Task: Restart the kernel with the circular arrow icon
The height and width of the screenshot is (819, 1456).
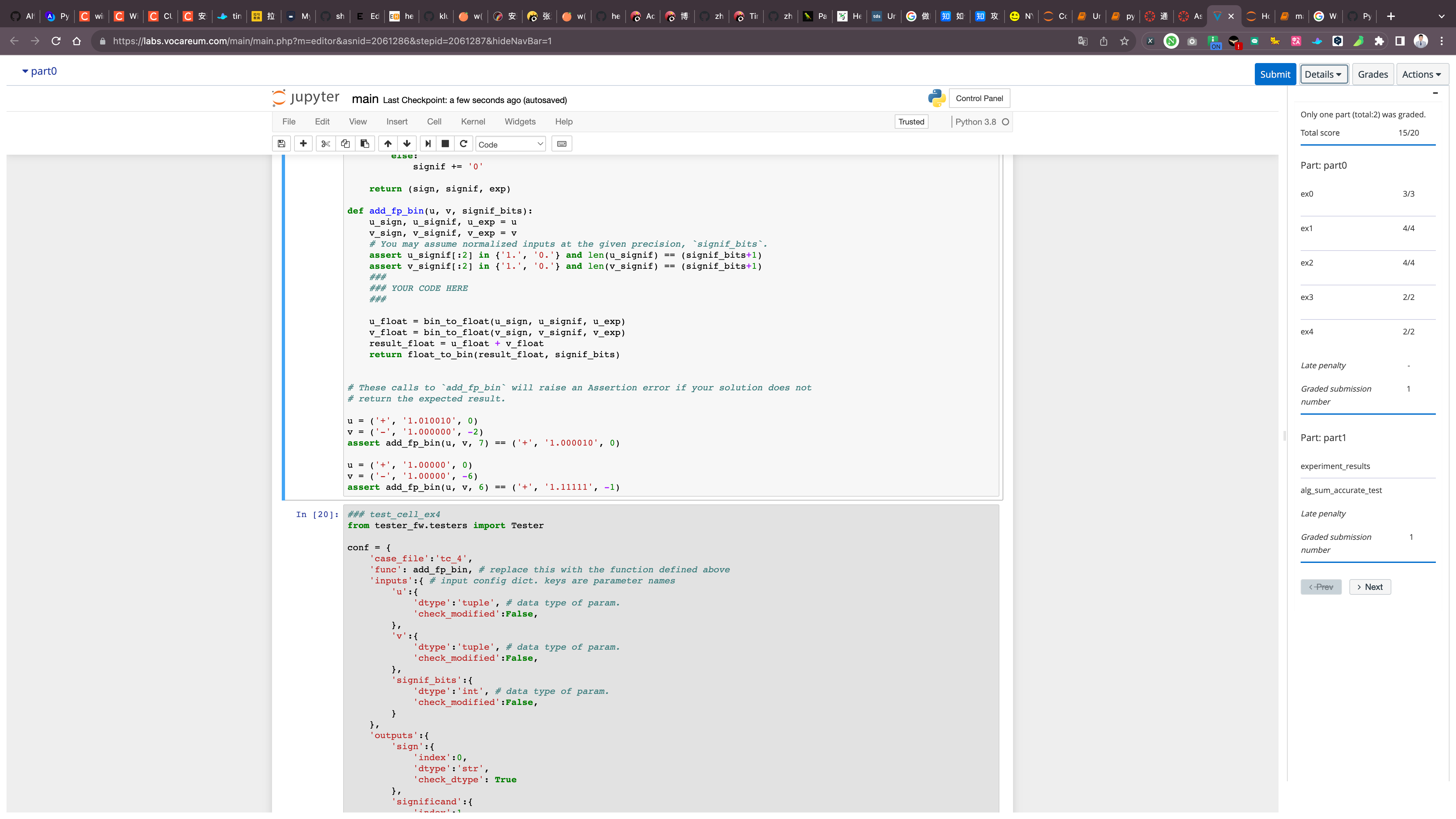Action: coord(463,144)
